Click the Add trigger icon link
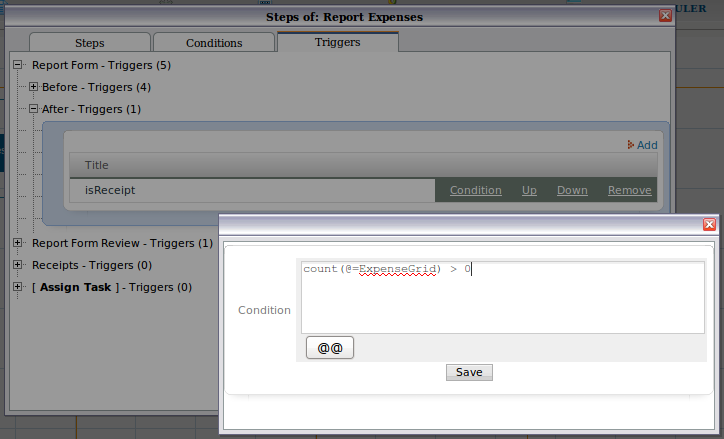 [642, 145]
